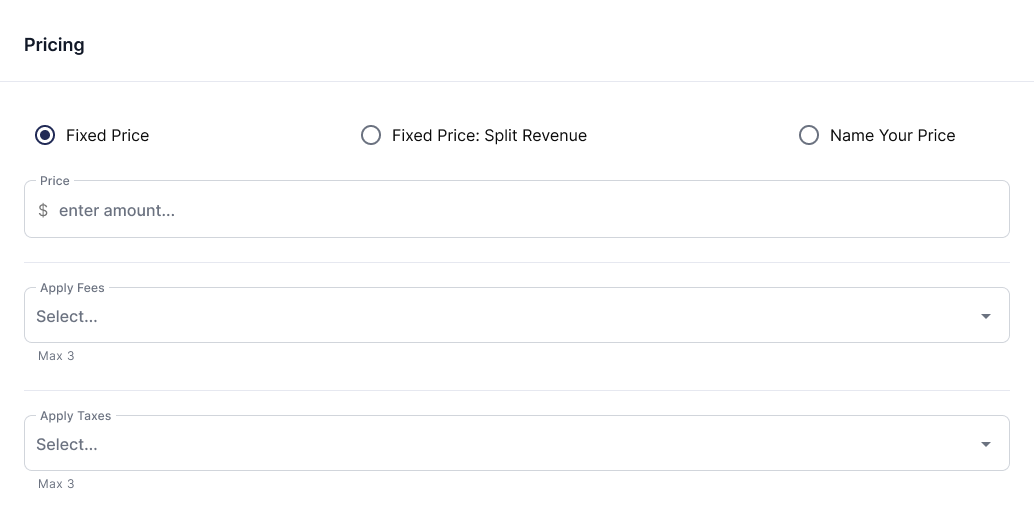Open the Apply Fees select box
Screen dimensions: 1034x526
click(517, 315)
